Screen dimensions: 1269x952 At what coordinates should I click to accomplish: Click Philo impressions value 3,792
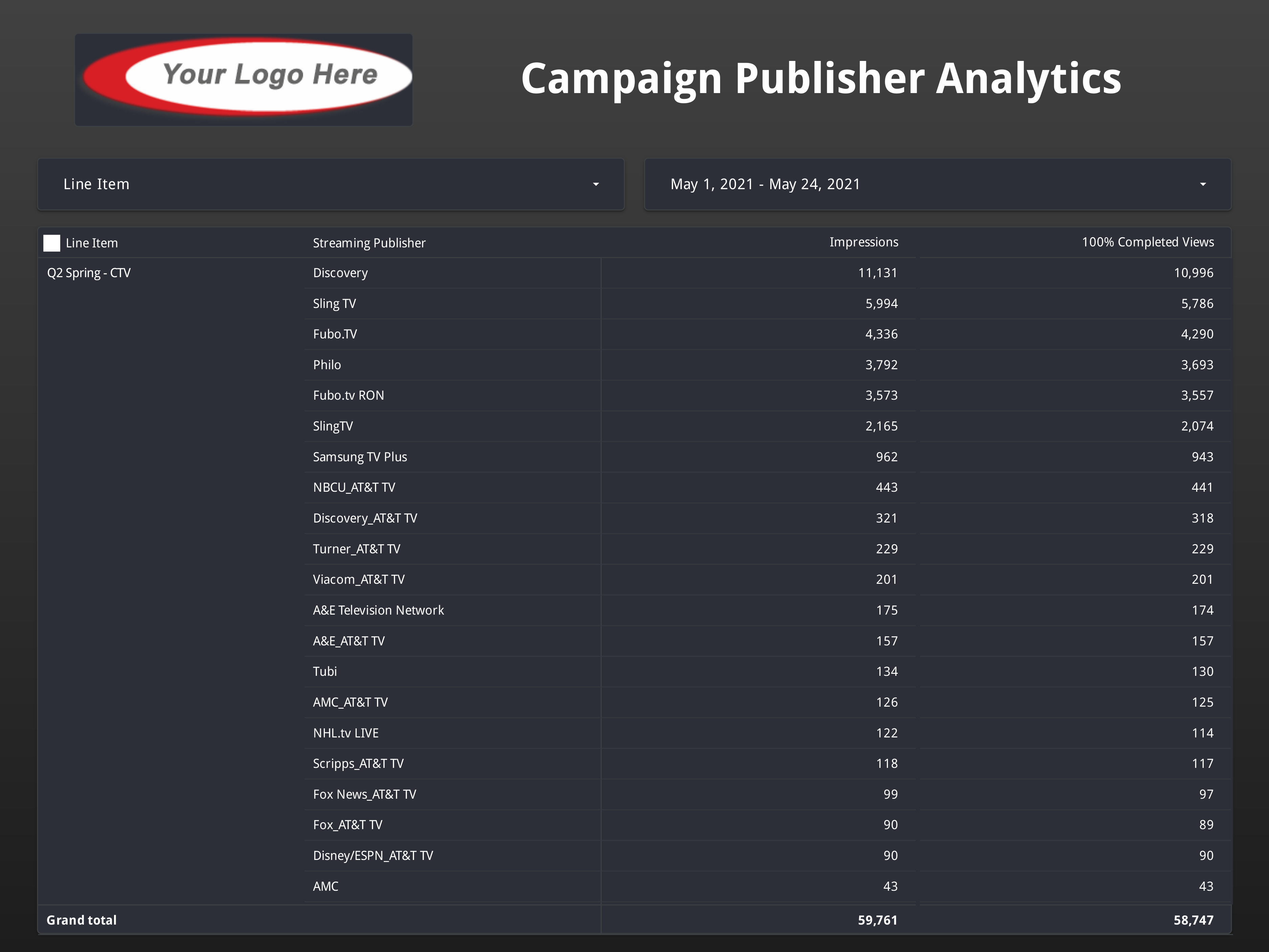tap(882, 365)
